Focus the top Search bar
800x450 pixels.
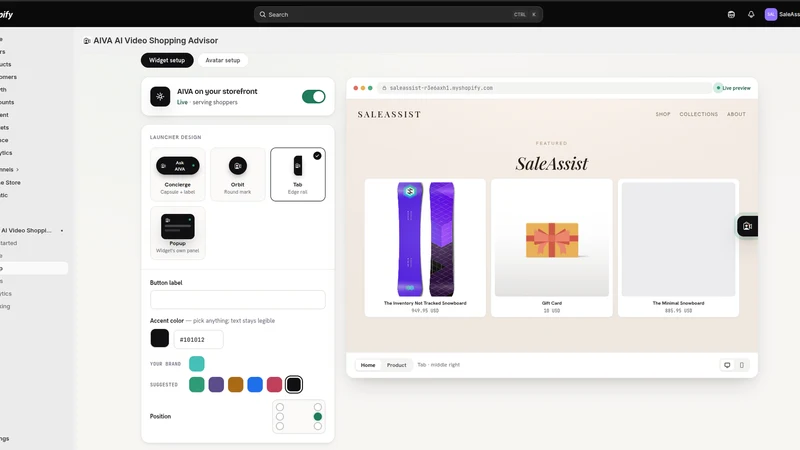(398, 14)
